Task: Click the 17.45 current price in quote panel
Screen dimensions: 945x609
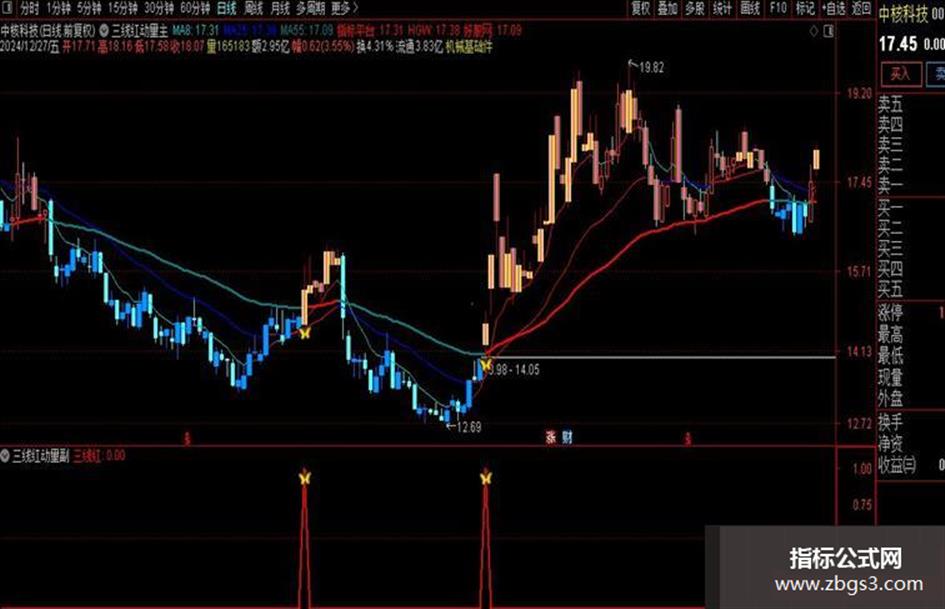Action: (898, 44)
